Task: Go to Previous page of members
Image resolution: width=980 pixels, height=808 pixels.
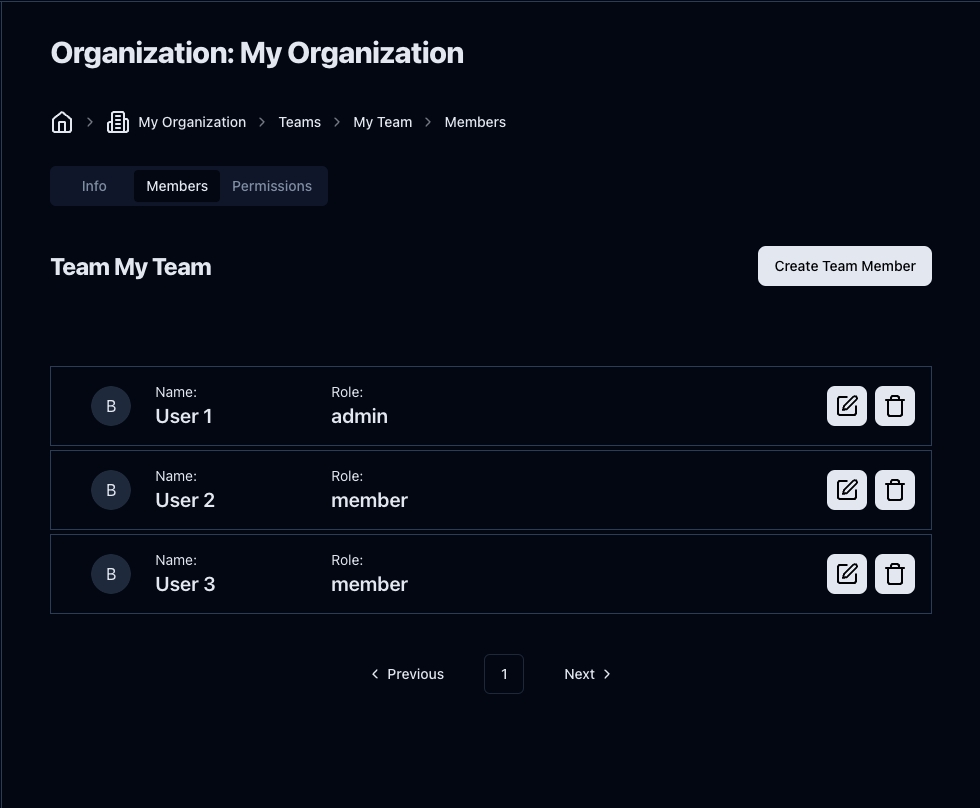Action: [407, 674]
